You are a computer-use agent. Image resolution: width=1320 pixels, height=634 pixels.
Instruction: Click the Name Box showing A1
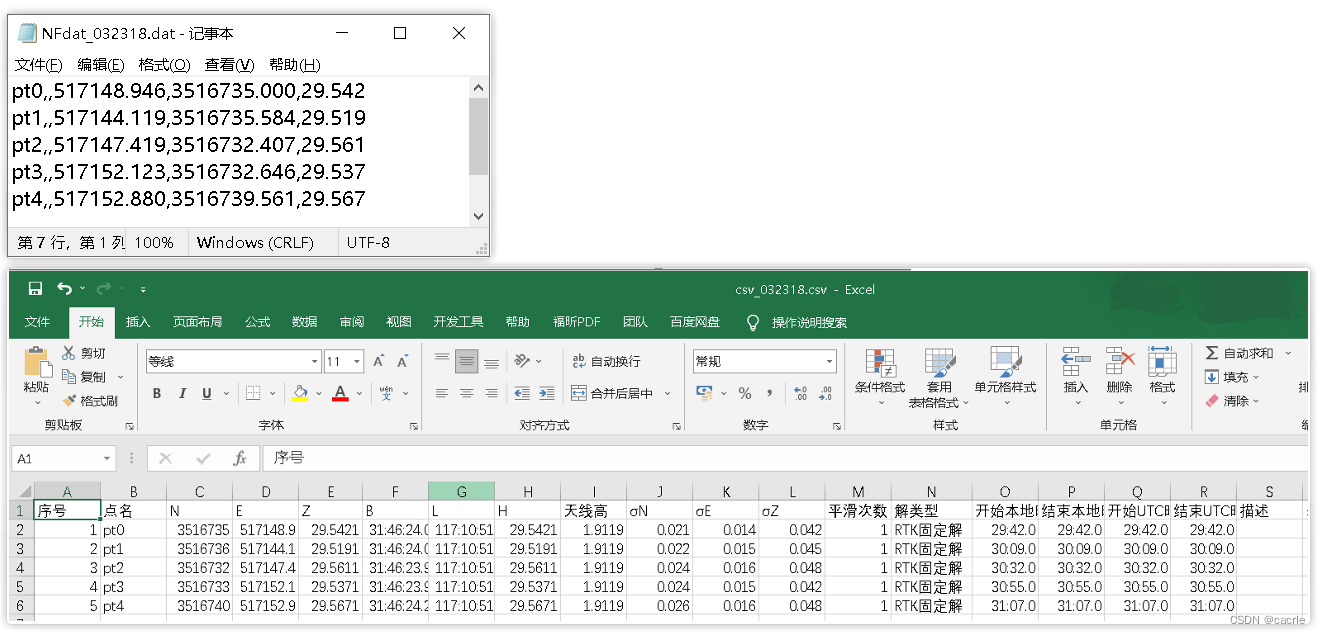(x=54, y=458)
